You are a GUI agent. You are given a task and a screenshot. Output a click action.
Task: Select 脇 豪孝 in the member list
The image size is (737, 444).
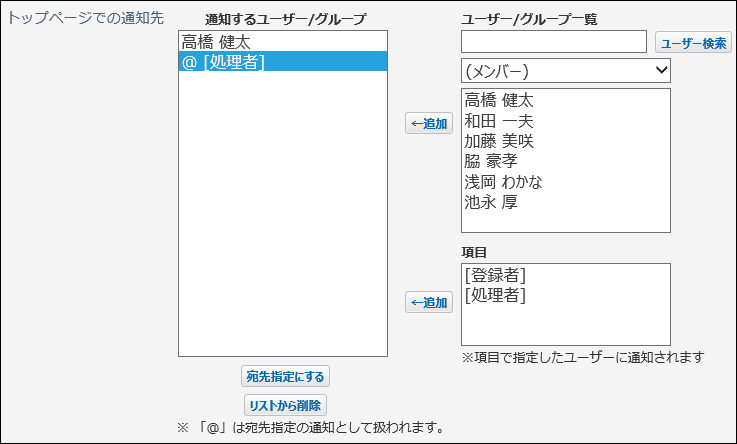point(566,161)
